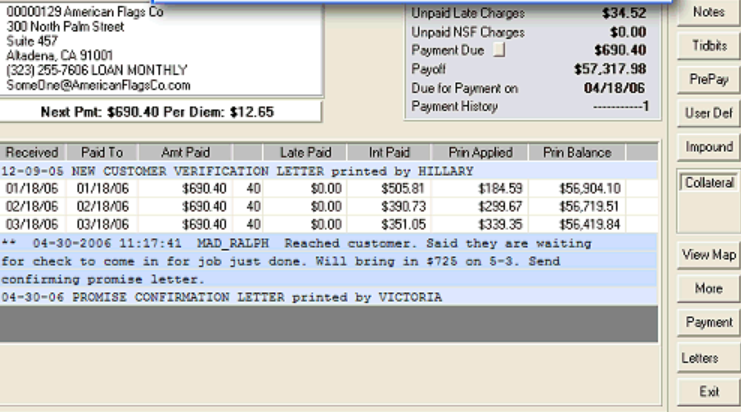The width and height of the screenshot is (741, 412).
Task: Click the Late Paid column header
Action: pos(305,153)
